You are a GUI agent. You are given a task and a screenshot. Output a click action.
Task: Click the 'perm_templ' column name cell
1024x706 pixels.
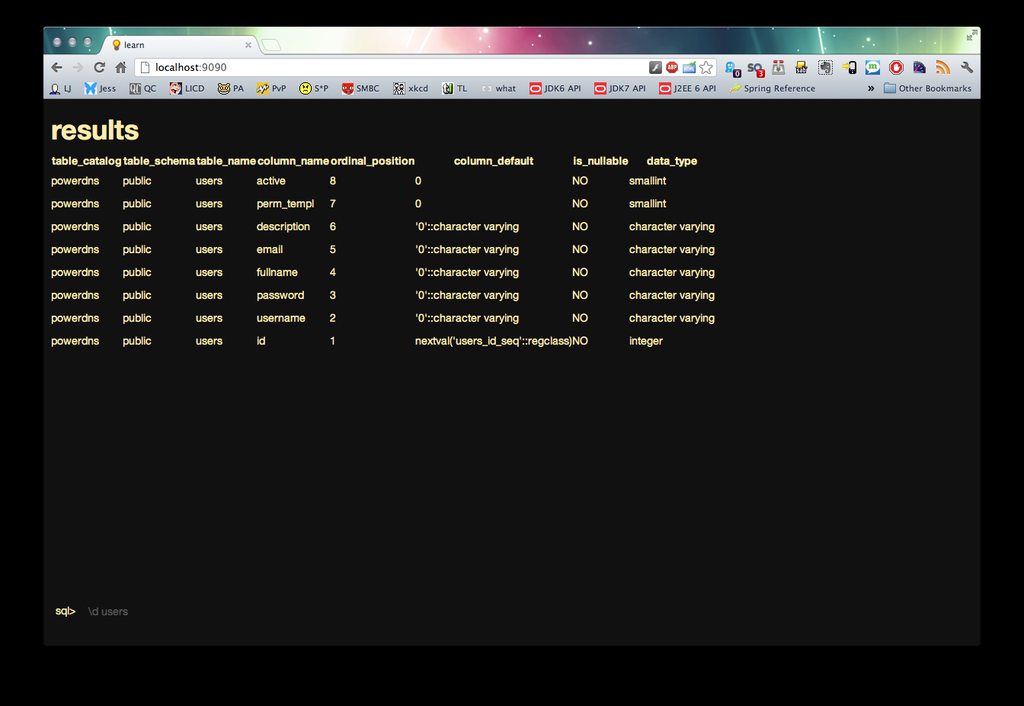point(285,204)
